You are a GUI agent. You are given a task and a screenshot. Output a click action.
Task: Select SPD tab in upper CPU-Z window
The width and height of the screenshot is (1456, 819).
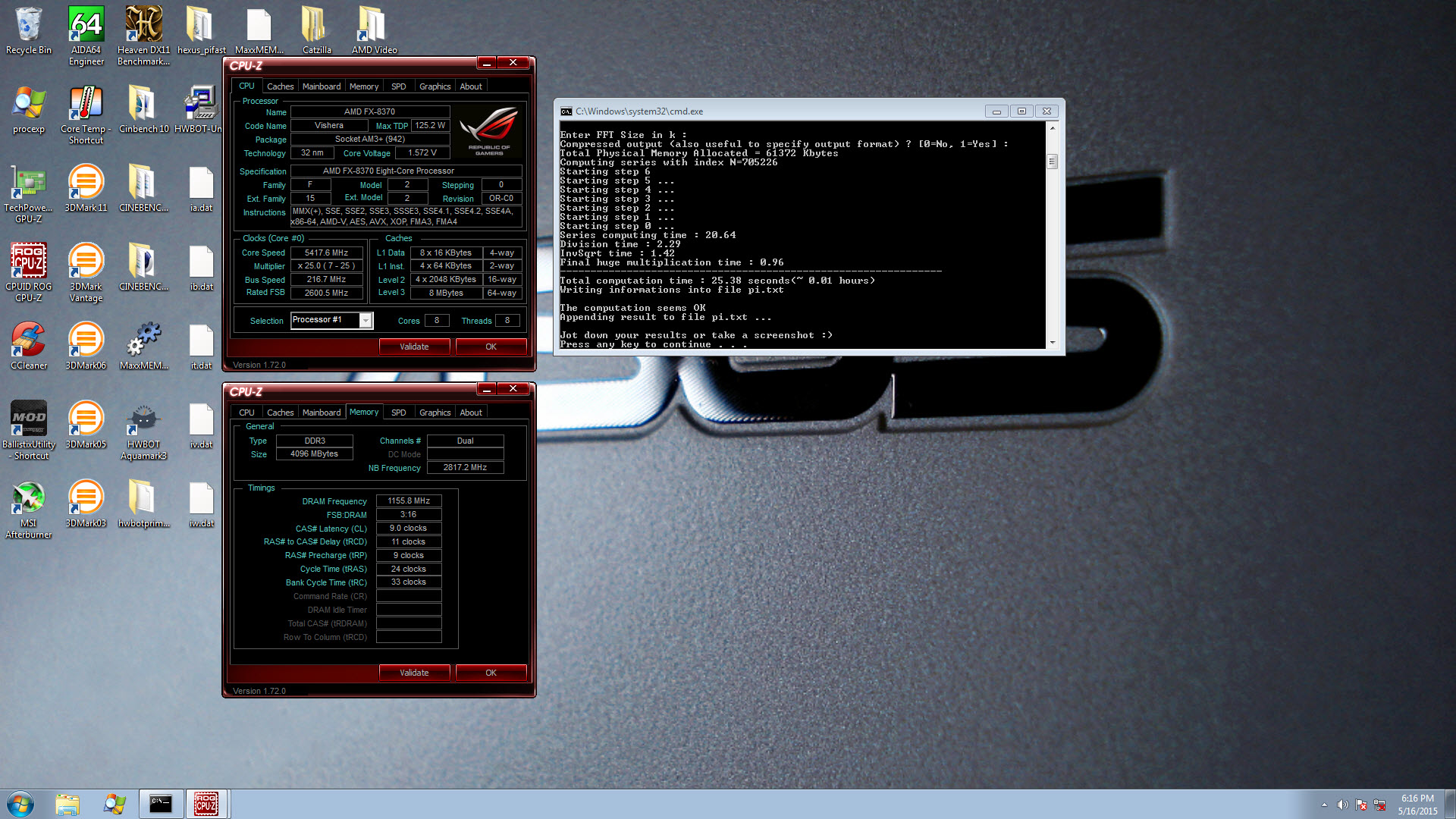click(x=398, y=86)
